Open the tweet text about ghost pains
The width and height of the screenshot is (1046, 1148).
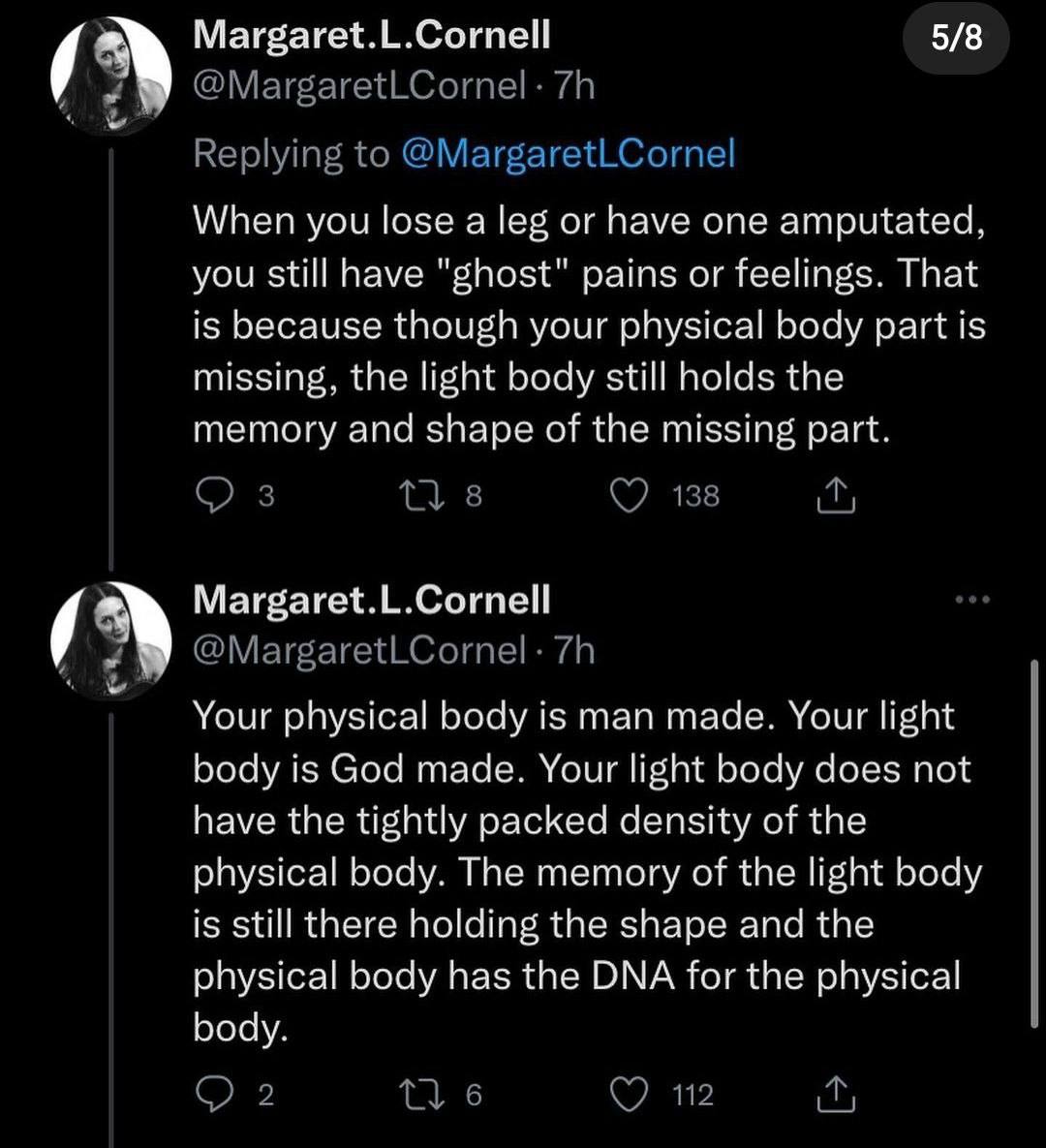[x=589, y=326]
